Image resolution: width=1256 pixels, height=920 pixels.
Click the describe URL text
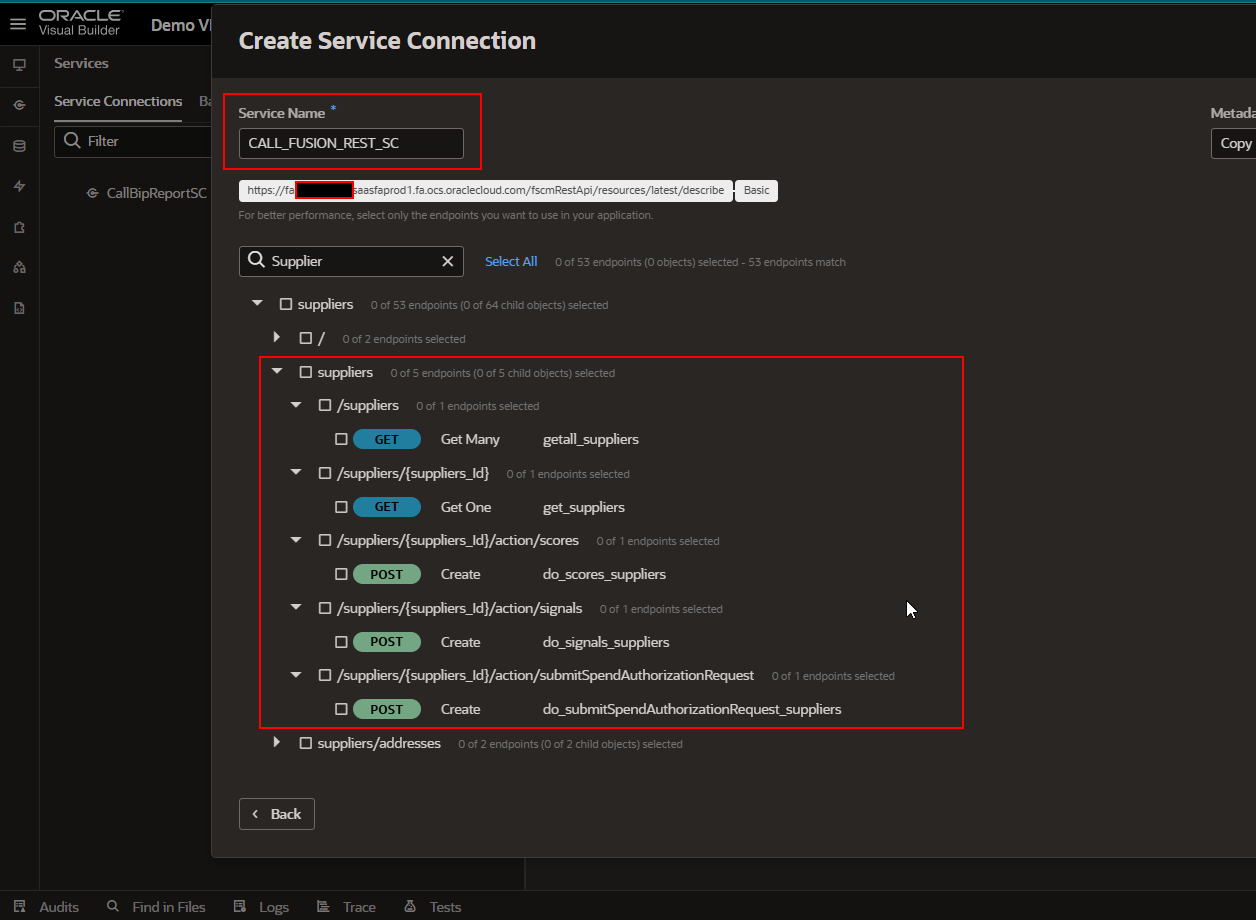click(x=486, y=190)
